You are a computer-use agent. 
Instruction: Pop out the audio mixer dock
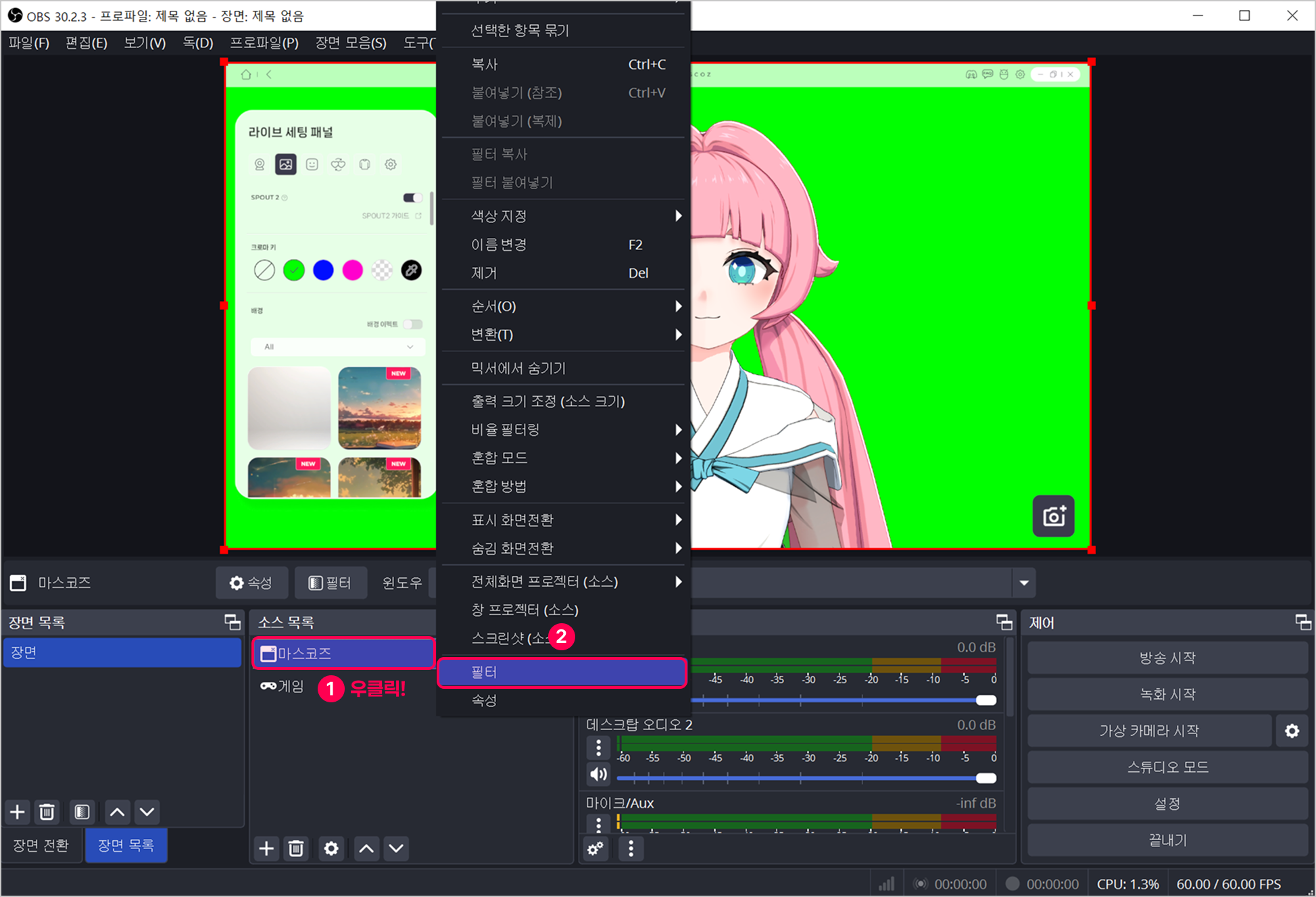pyautogui.click(x=1004, y=622)
